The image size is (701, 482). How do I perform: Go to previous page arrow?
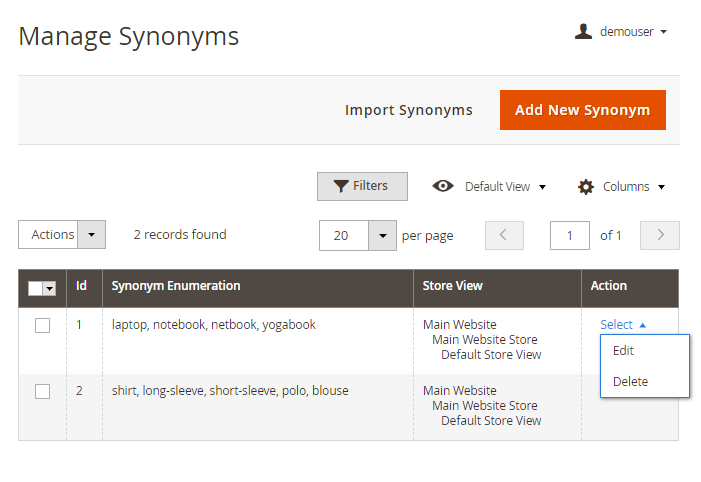504,236
